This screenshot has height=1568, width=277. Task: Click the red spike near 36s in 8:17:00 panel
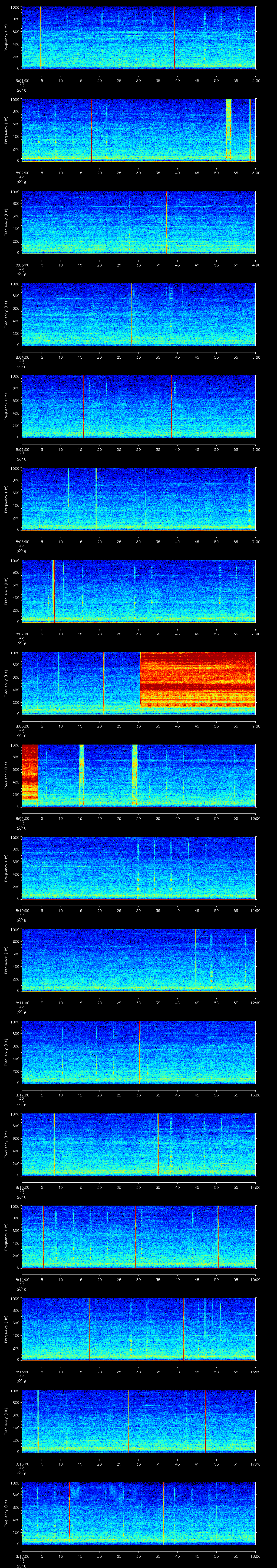(x=163, y=1513)
